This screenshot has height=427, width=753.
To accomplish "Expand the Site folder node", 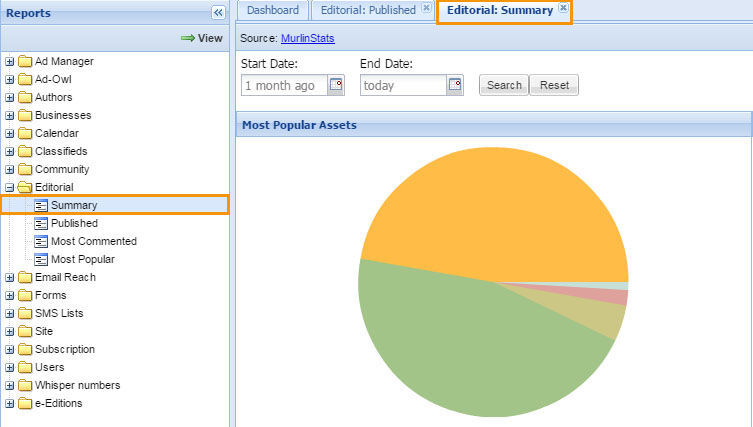I will (x=10, y=331).
